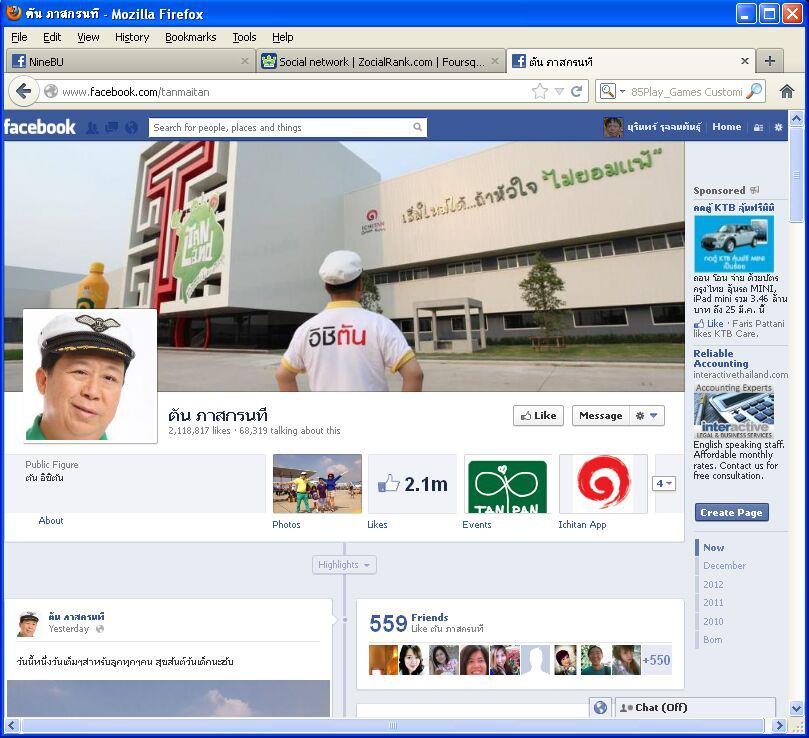The height and width of the screenshot is (738, 809).
Task: Open a new browser tab with plus button
Action: (770, 61)
